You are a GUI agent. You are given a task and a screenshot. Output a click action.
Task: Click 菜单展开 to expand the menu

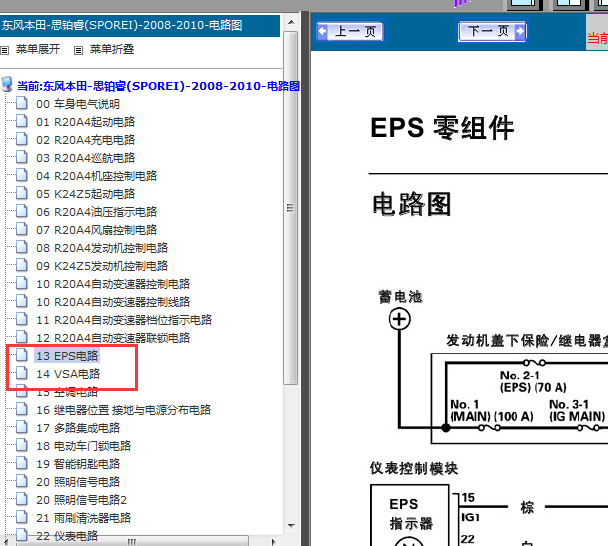(x=38, y=49)
